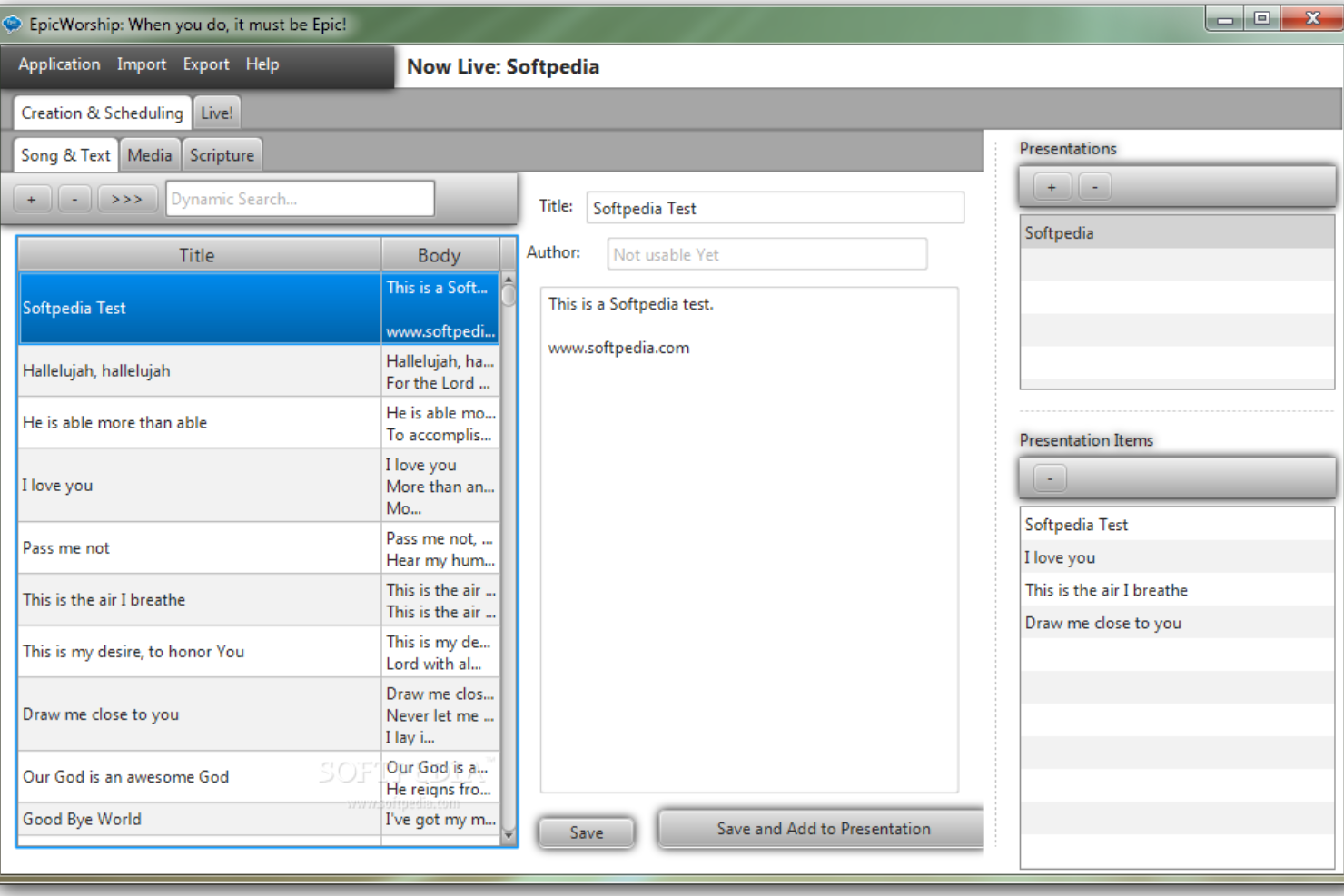The image size is (1344, 896).
Task: Select the Softpedia presentation in Presentations list
Action: pos(1177,232)
